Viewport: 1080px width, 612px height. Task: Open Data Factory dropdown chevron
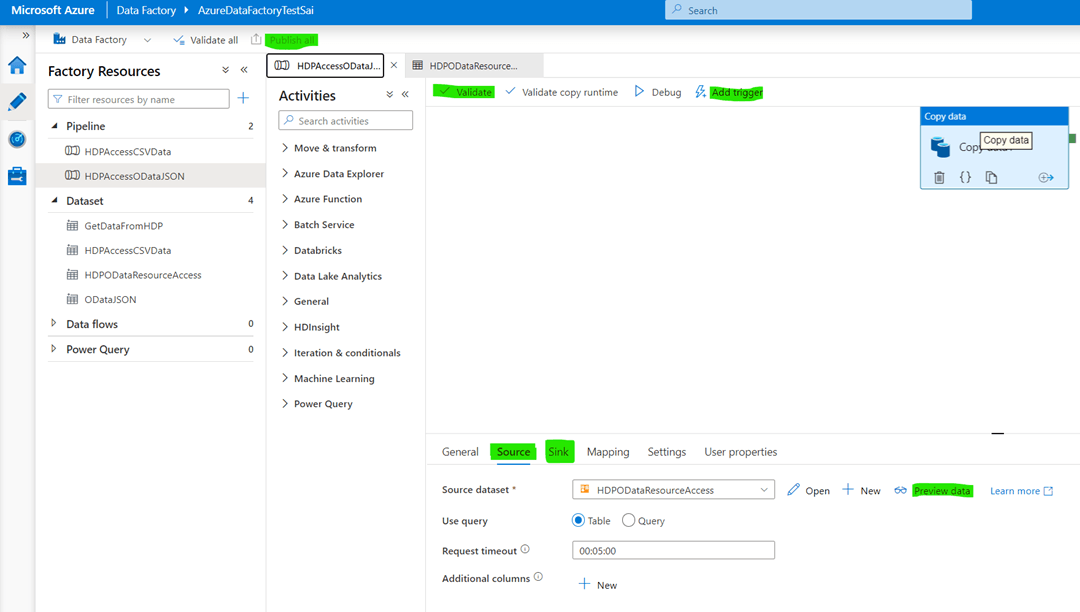click(147, 40)
